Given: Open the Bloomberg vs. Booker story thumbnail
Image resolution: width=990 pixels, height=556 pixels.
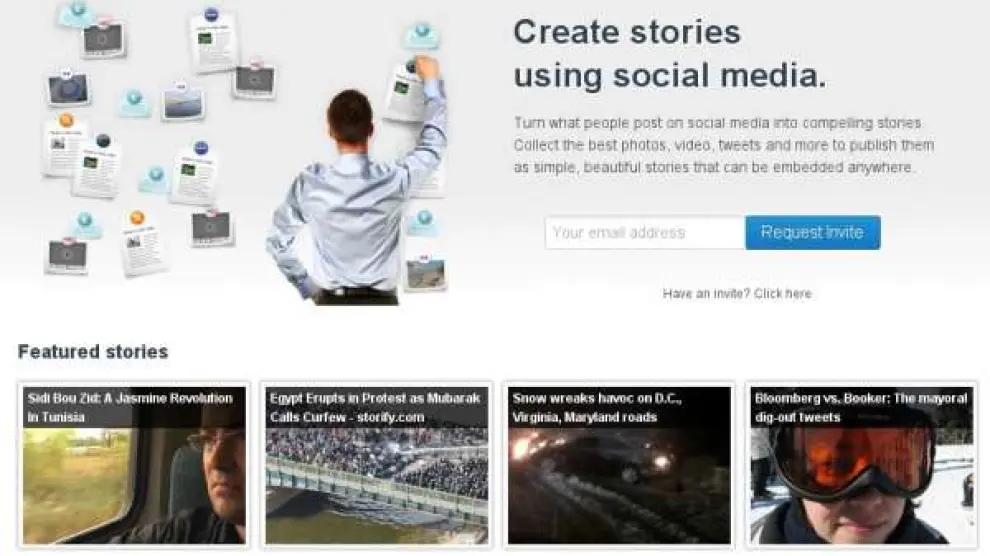Looking at the screenshot, I should point(861,465).
